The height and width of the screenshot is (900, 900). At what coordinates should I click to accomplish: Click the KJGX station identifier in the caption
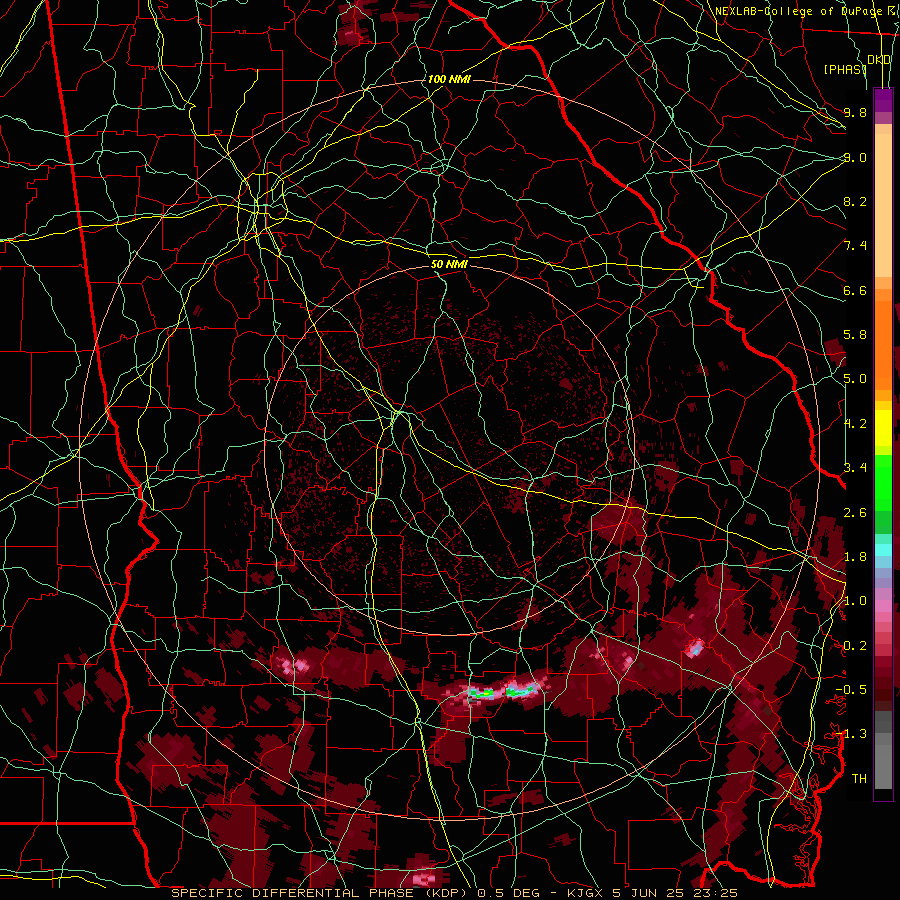coord(587,893)
